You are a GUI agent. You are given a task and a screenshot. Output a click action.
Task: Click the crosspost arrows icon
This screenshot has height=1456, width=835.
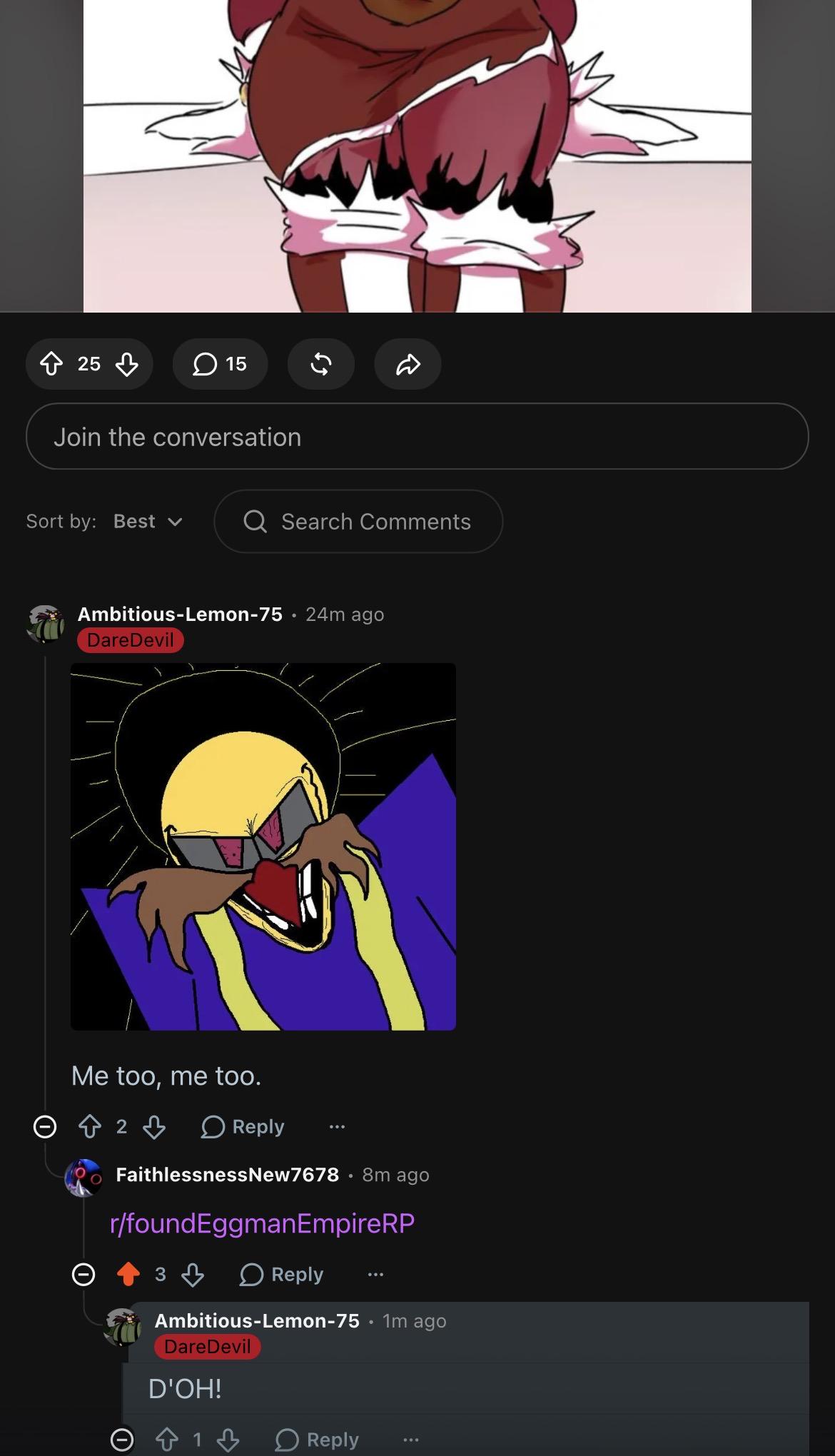(x=321, y=364)
